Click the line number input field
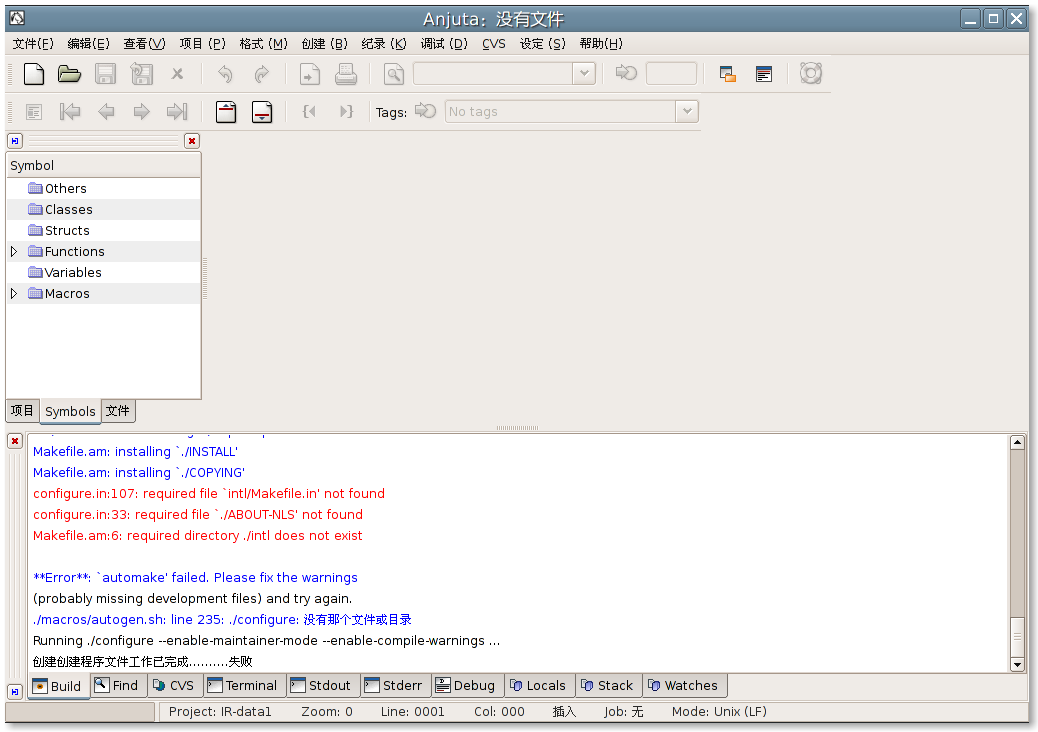Screen dimensions: 1038x732 [x=671, y=73]
